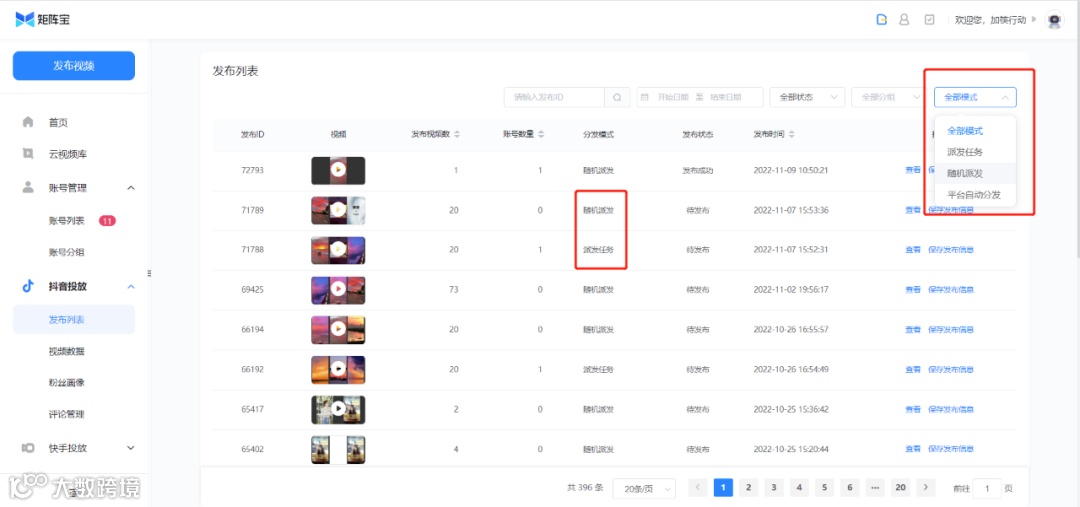Open 发布列表 in sidebar
This screenshot has width=1080, height=507.
pos(74,320)
